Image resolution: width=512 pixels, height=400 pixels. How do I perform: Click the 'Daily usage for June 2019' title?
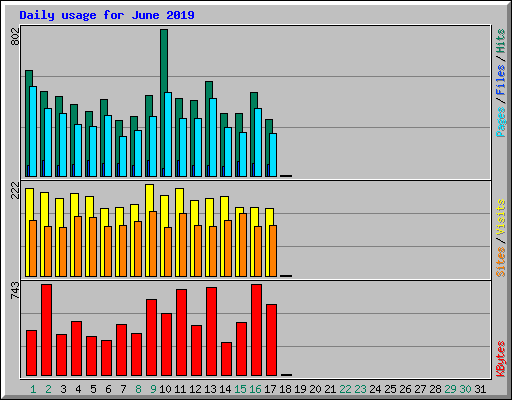[x=107, y=16]
